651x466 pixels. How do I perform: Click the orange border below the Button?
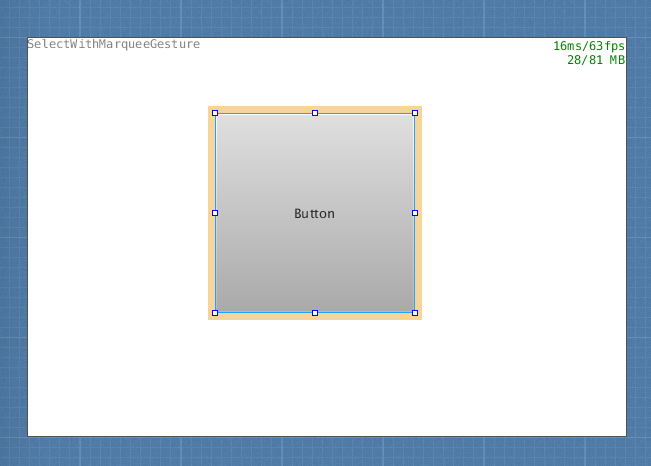265,317
